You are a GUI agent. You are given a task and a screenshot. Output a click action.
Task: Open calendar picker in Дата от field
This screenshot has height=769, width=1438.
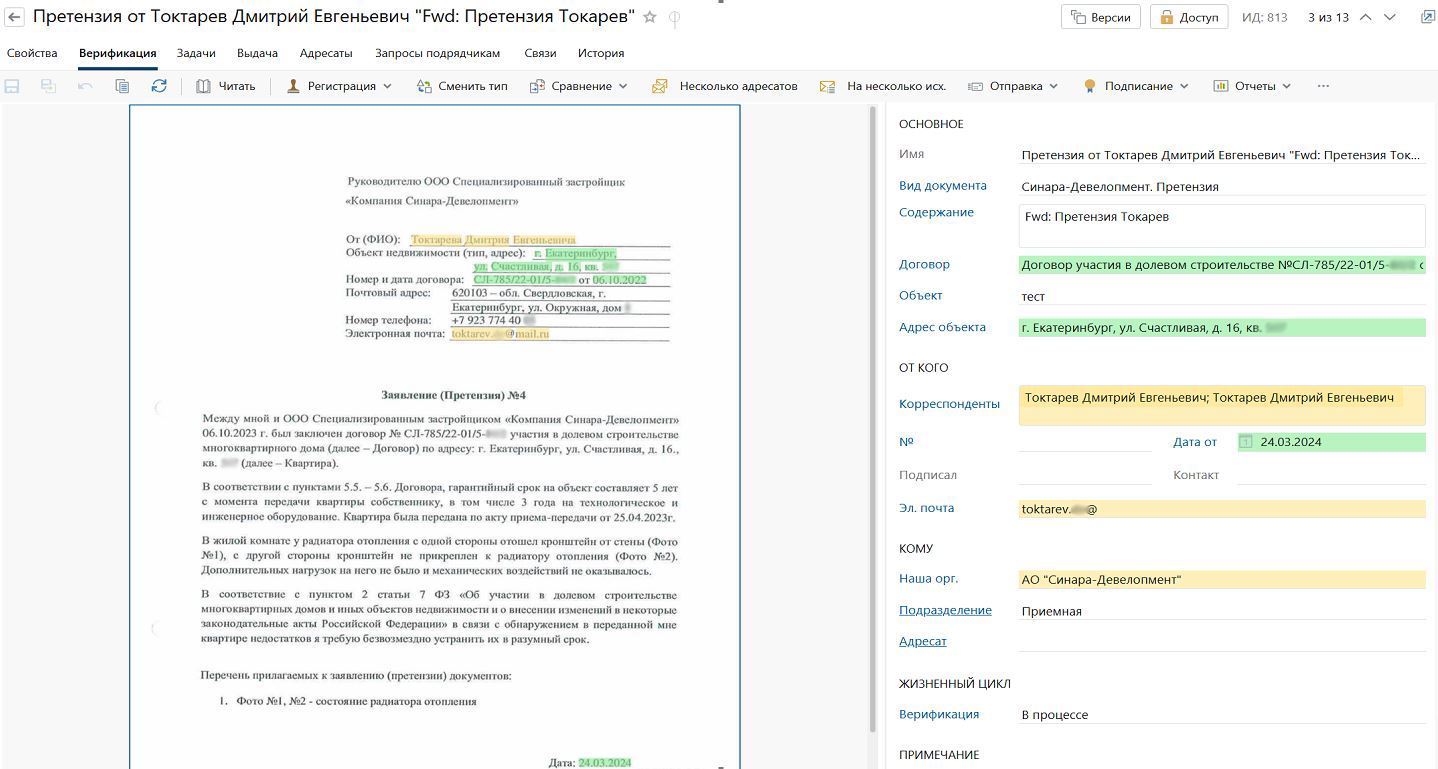1246,442
